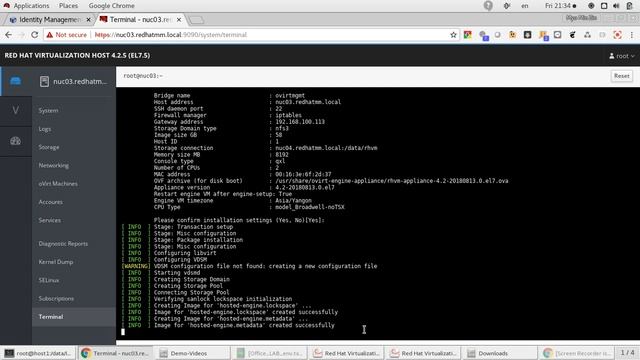Click the browser back arrow
640x360 pixels.
(8, 35)
